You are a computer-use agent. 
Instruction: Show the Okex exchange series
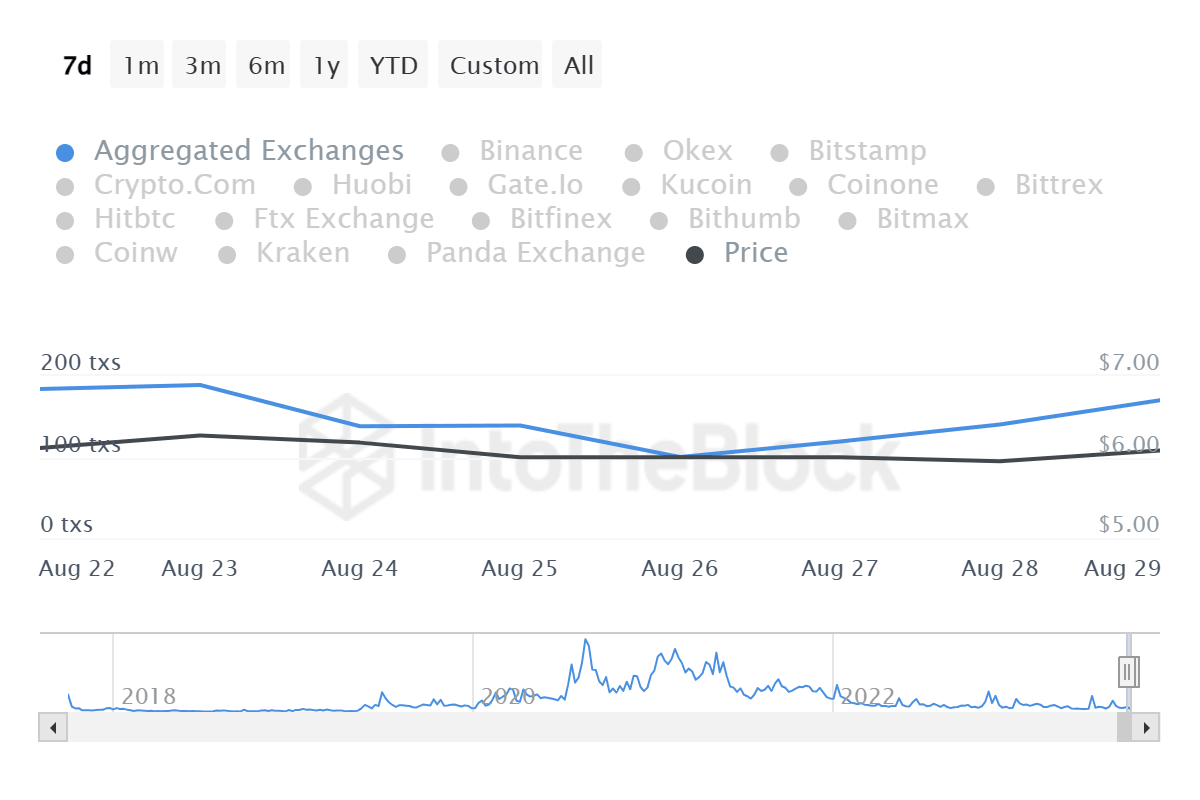click(x=697, y=152)
